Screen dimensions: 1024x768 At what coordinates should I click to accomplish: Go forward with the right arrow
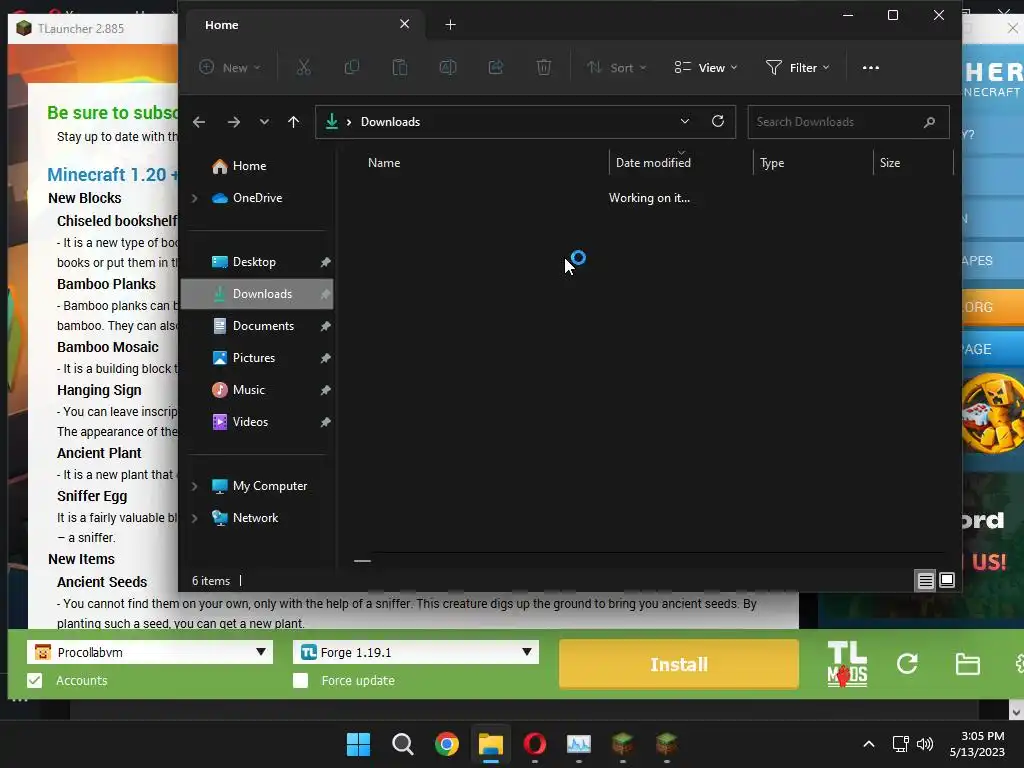(x=234, y=122)
